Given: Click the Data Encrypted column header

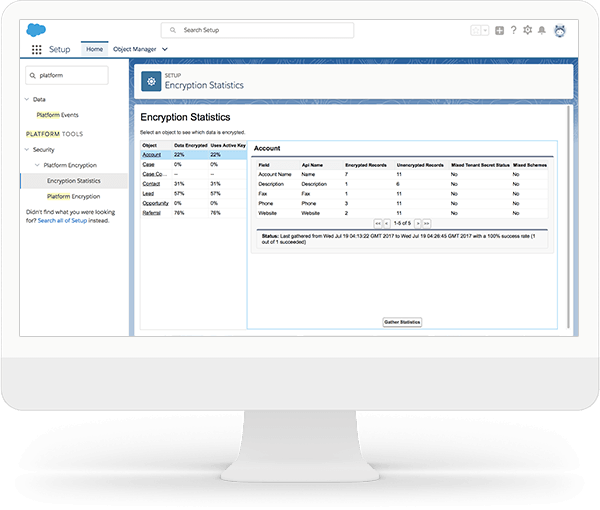Looking at the screenshot, I should coord(191,145).
